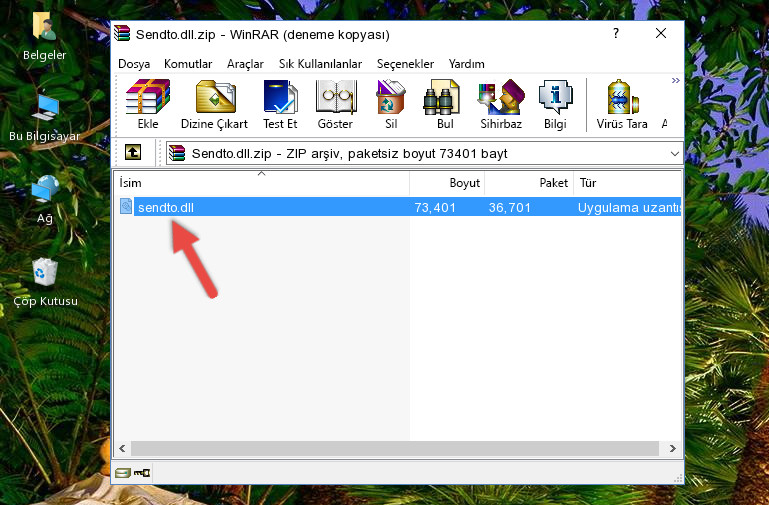Click the horizontal scrollbar left arrow
This screenshot has width=769, height=505.
[x=122, y=448]
